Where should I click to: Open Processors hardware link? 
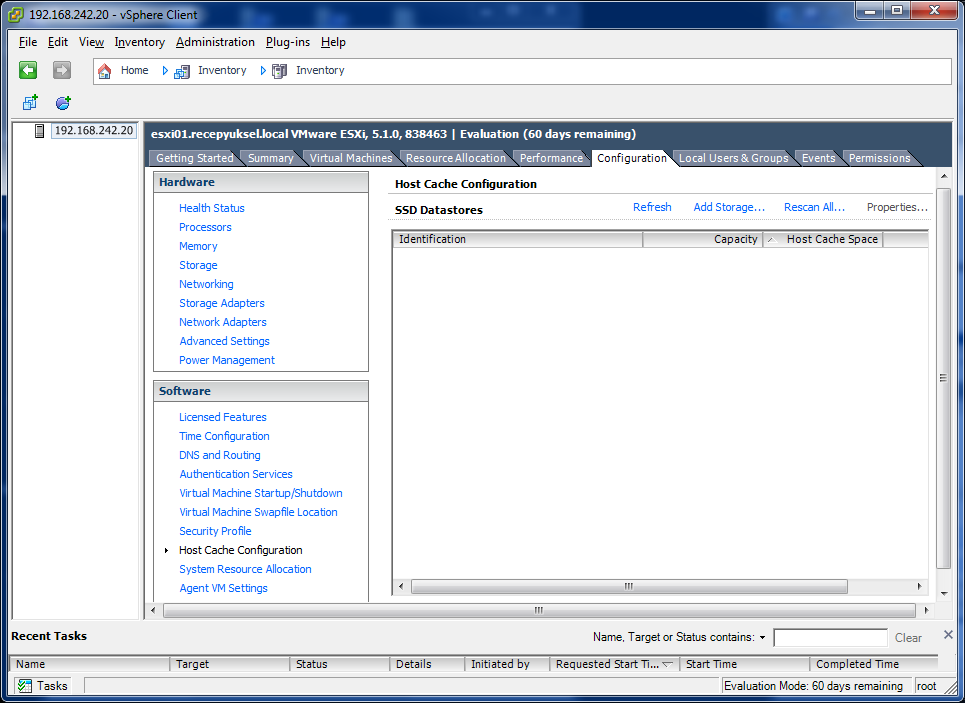pos(205,227)
